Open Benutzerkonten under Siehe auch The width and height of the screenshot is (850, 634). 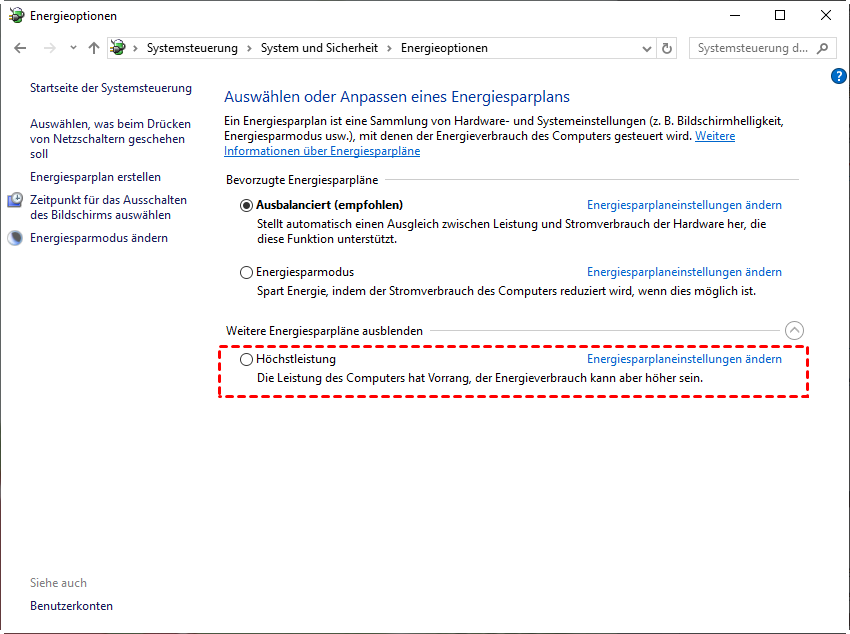click(x=72, y=606)
